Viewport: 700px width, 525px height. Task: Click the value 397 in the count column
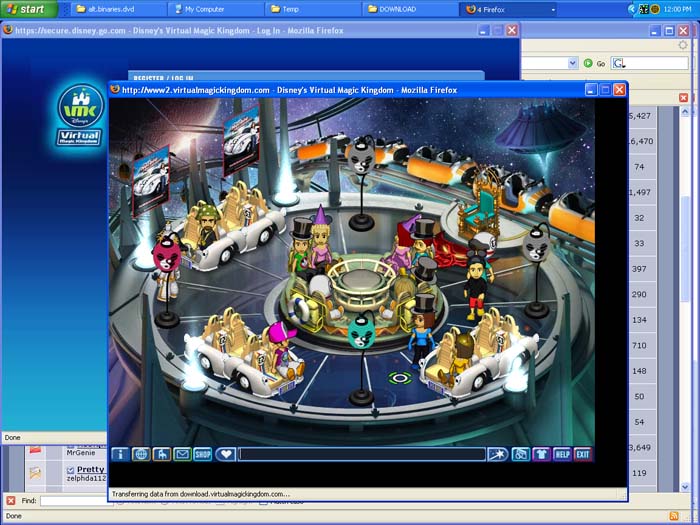[639, 269]
